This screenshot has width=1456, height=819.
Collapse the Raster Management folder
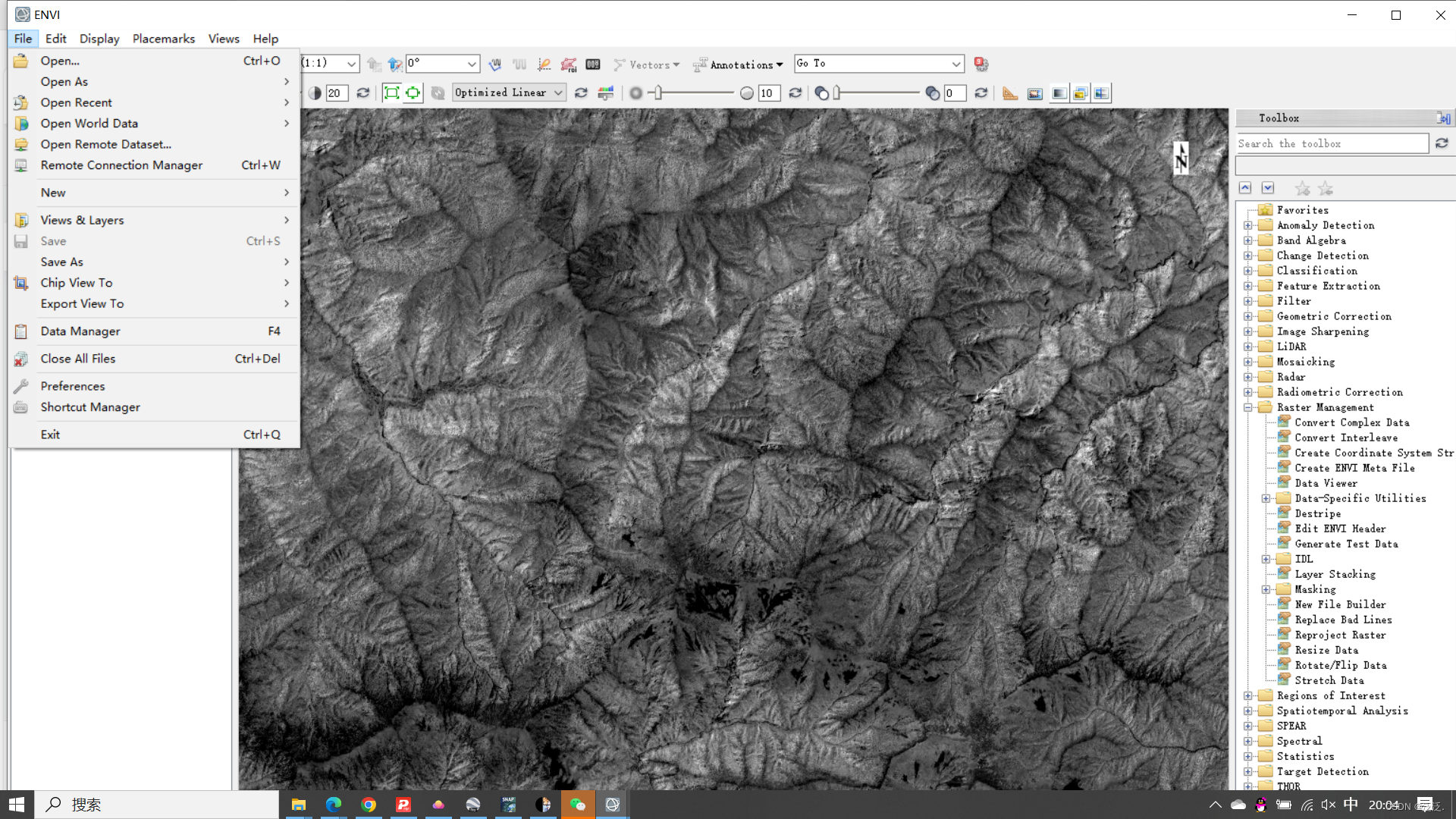click(1248, 407)
